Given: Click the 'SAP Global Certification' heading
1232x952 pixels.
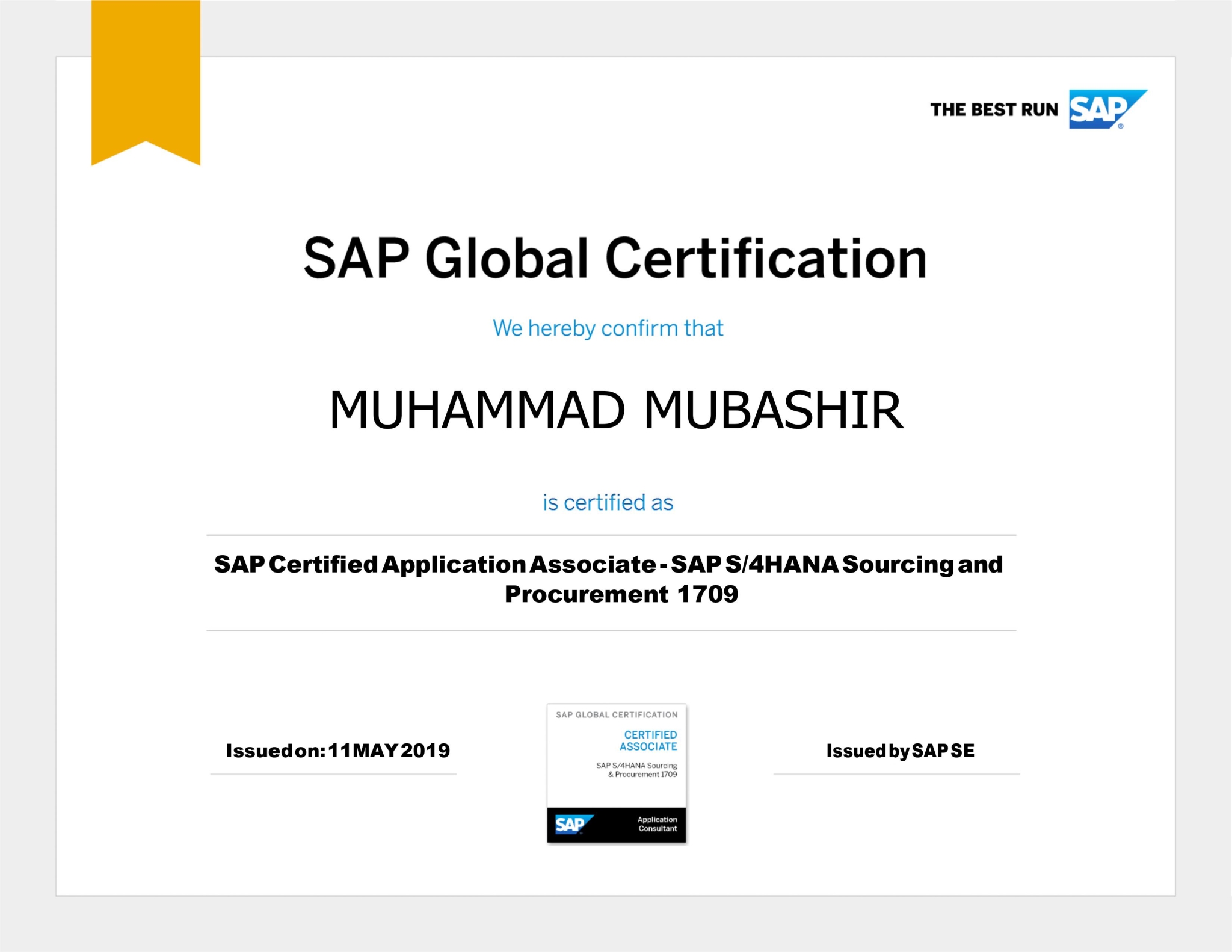Looking at the screenshot, I should pos(615,258).
